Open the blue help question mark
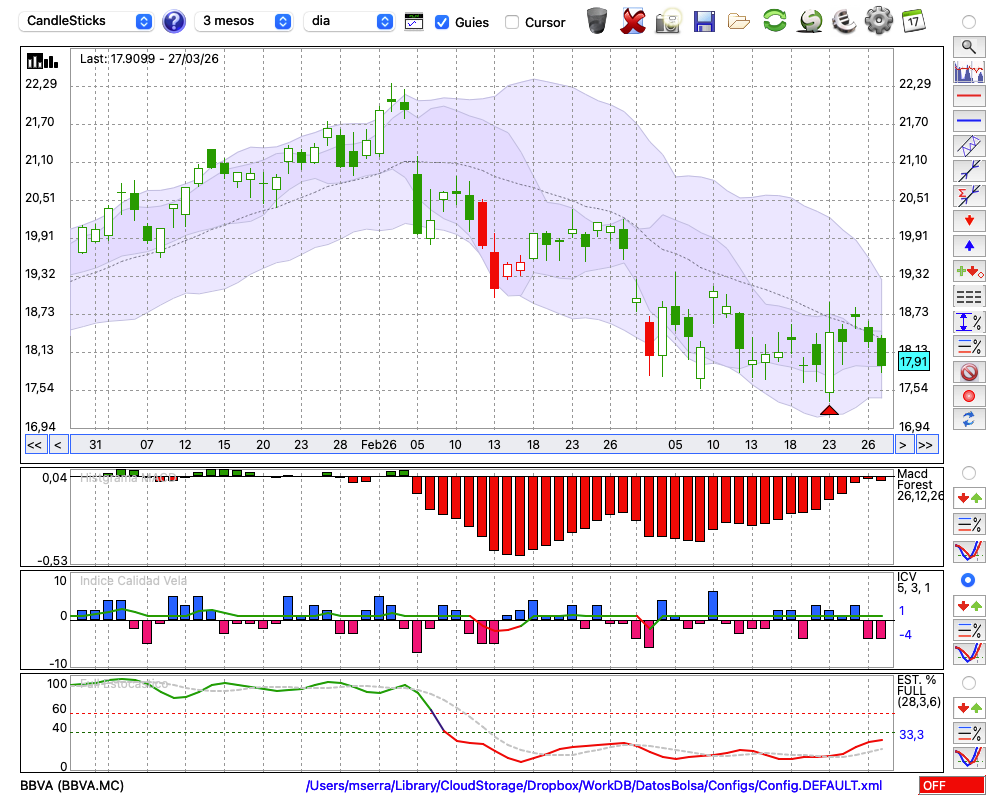Image resolution: width=1000 pixels, height=800 pixels. click(x=174, y=21)
